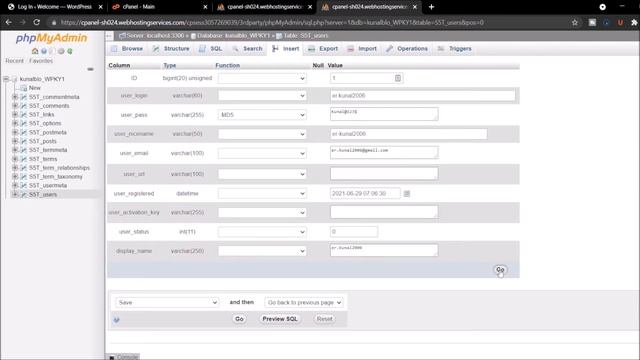This screenshot has width=640, height=360.
Task: Select SST_posts table in tree
Action: coord(42,141)
